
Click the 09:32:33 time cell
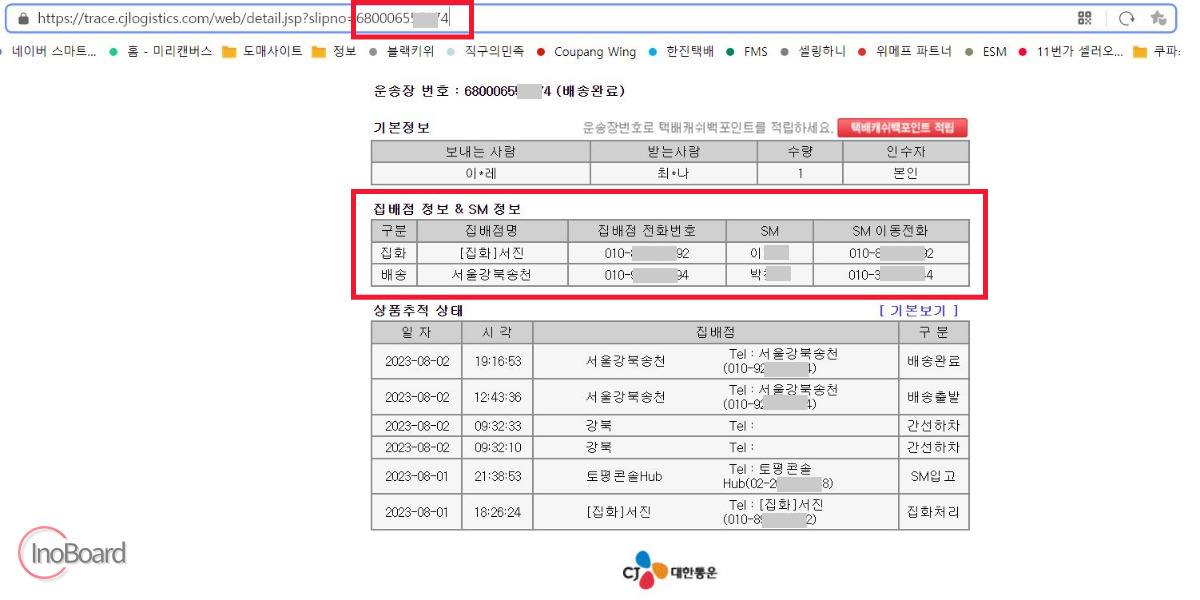point(497,426)
